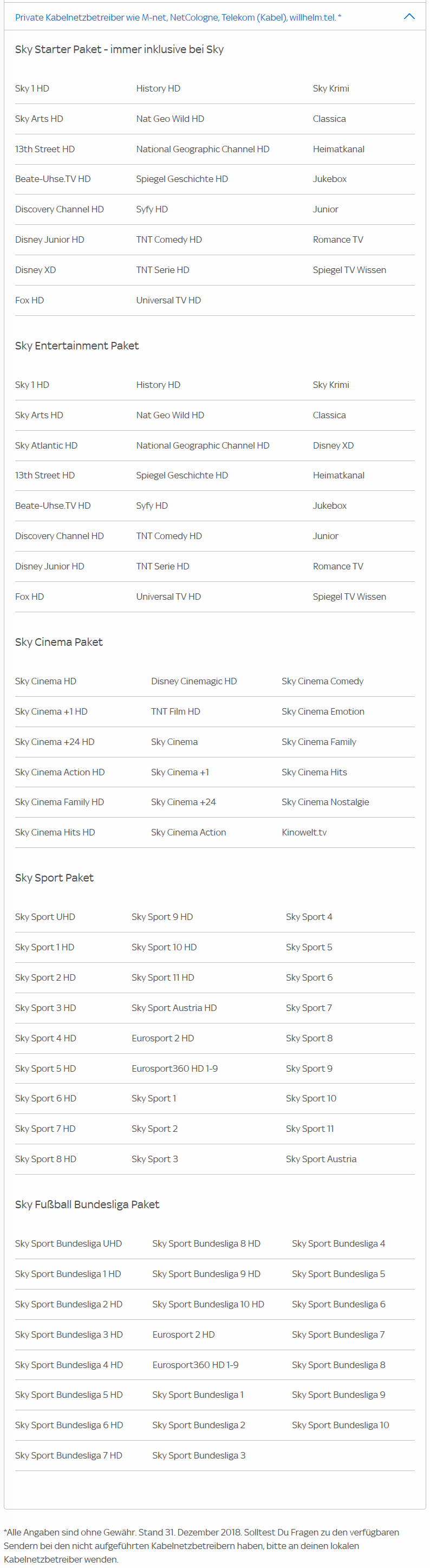Select Disney Cinemagic HD channel
The image size is (430, 1568).
194,681
